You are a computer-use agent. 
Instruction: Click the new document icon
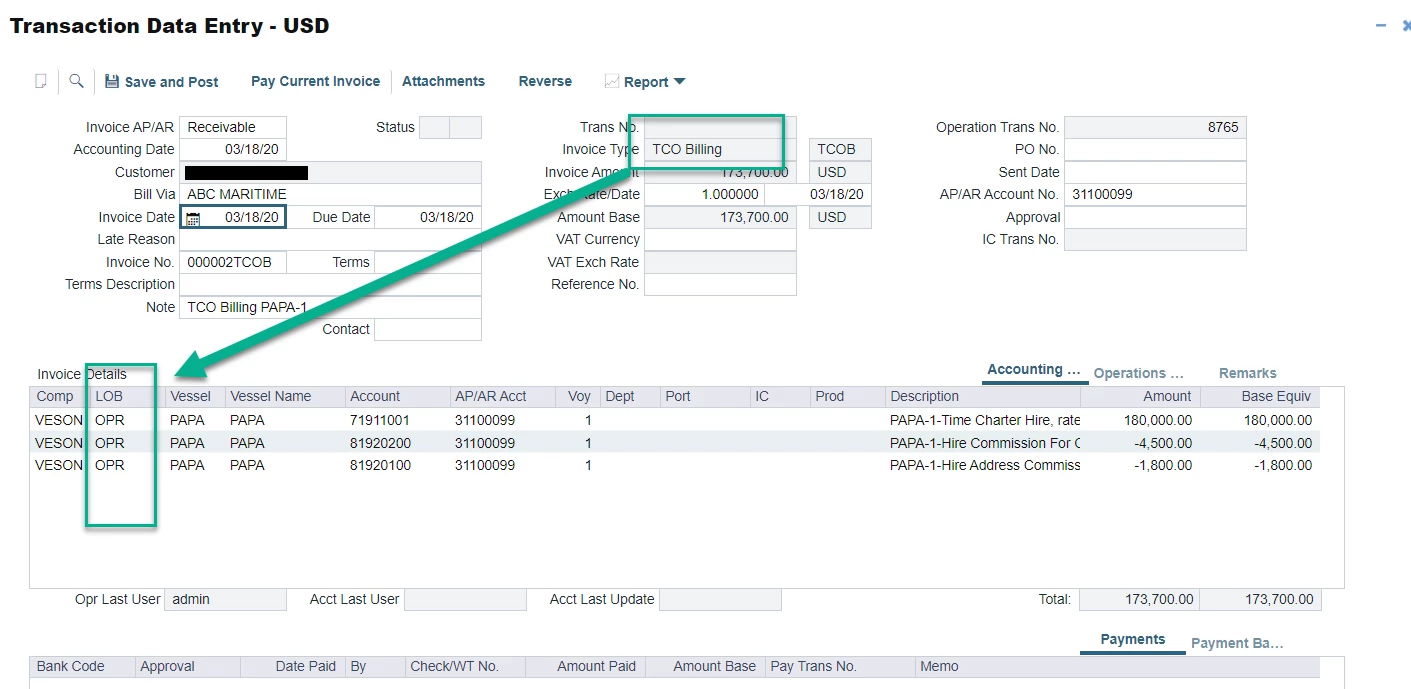41,81
